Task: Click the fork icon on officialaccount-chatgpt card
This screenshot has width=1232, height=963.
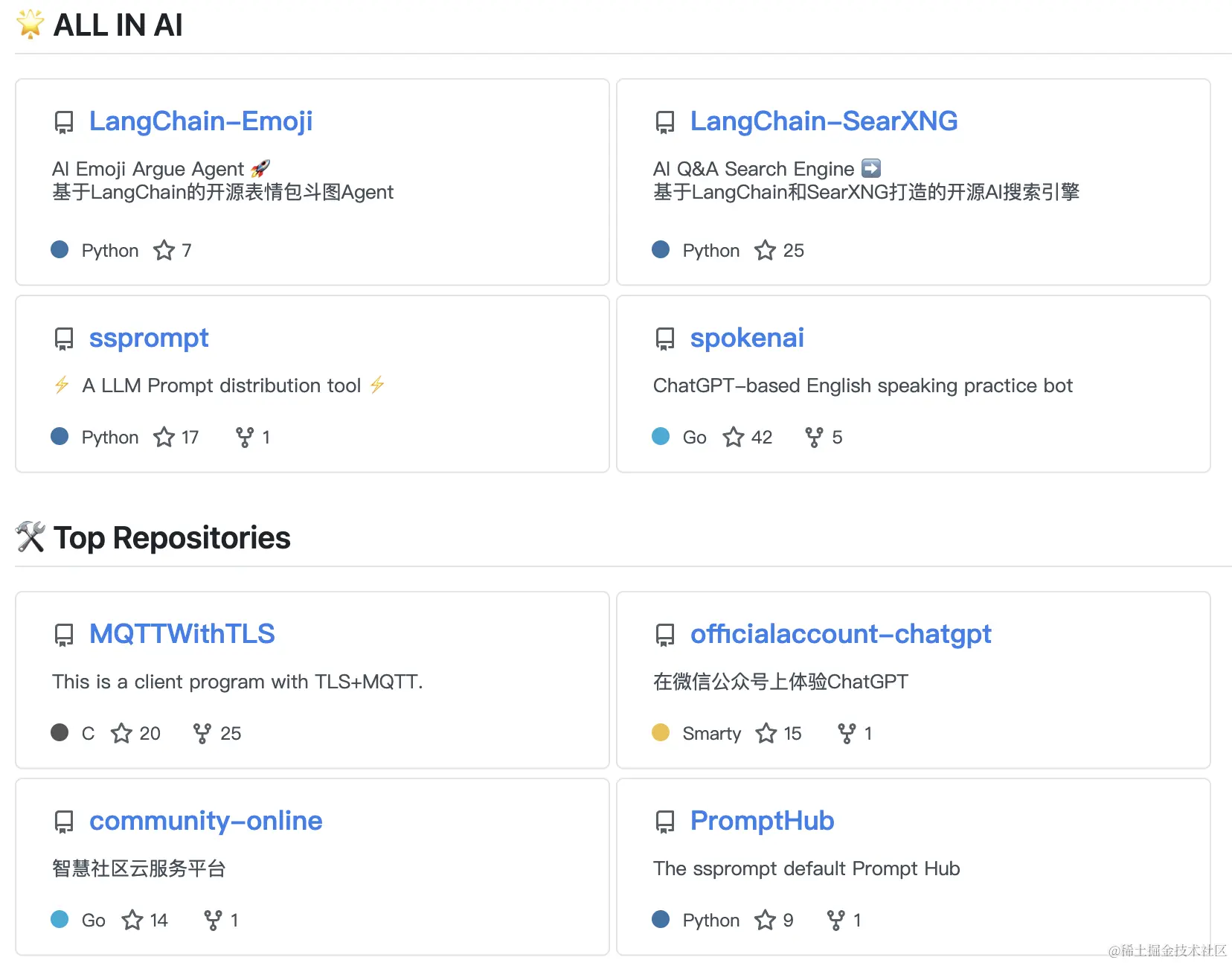Action: pos(847,733)
